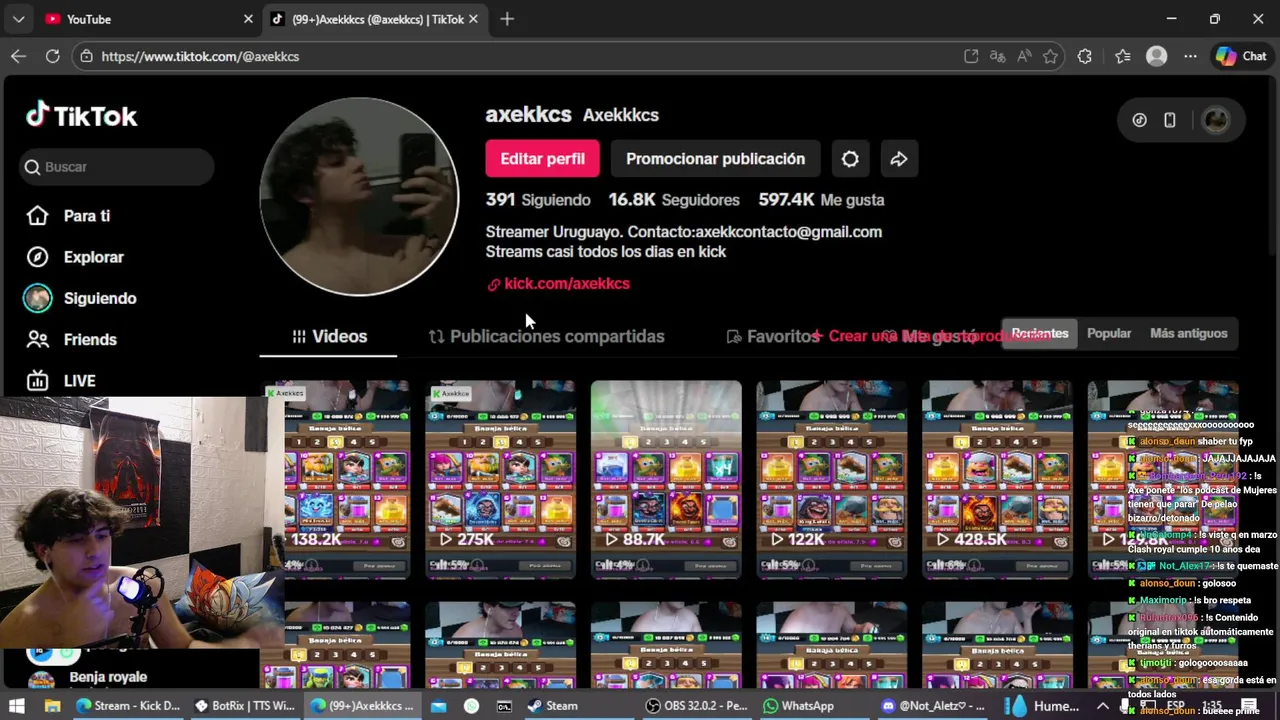Select the Videos tab
Screen dimensions: 1280x720
point(329,336)
